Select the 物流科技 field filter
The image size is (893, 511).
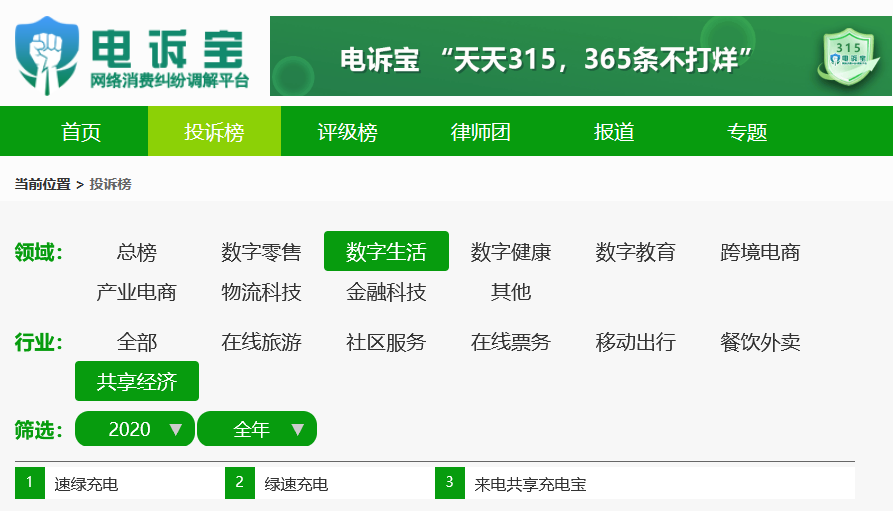click(261, 292)
